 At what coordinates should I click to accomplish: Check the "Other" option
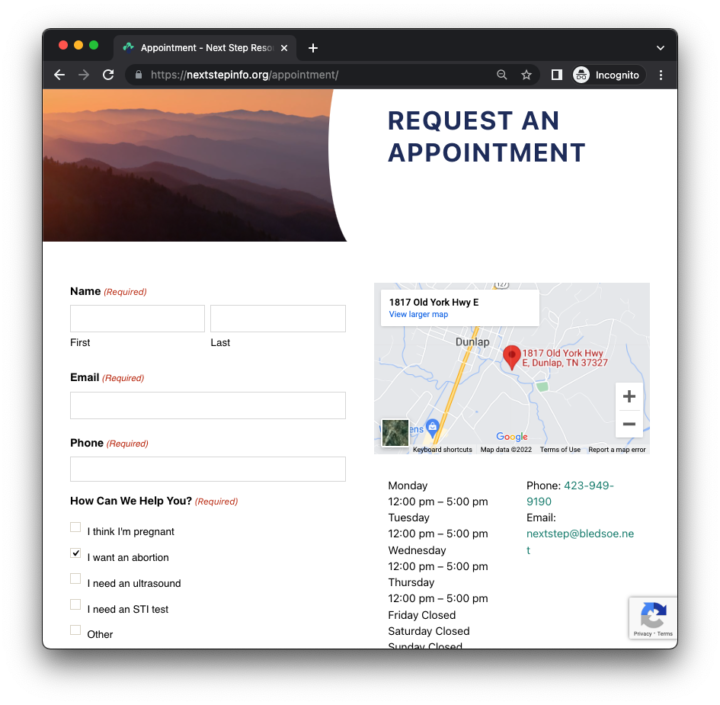coord(75,630)
